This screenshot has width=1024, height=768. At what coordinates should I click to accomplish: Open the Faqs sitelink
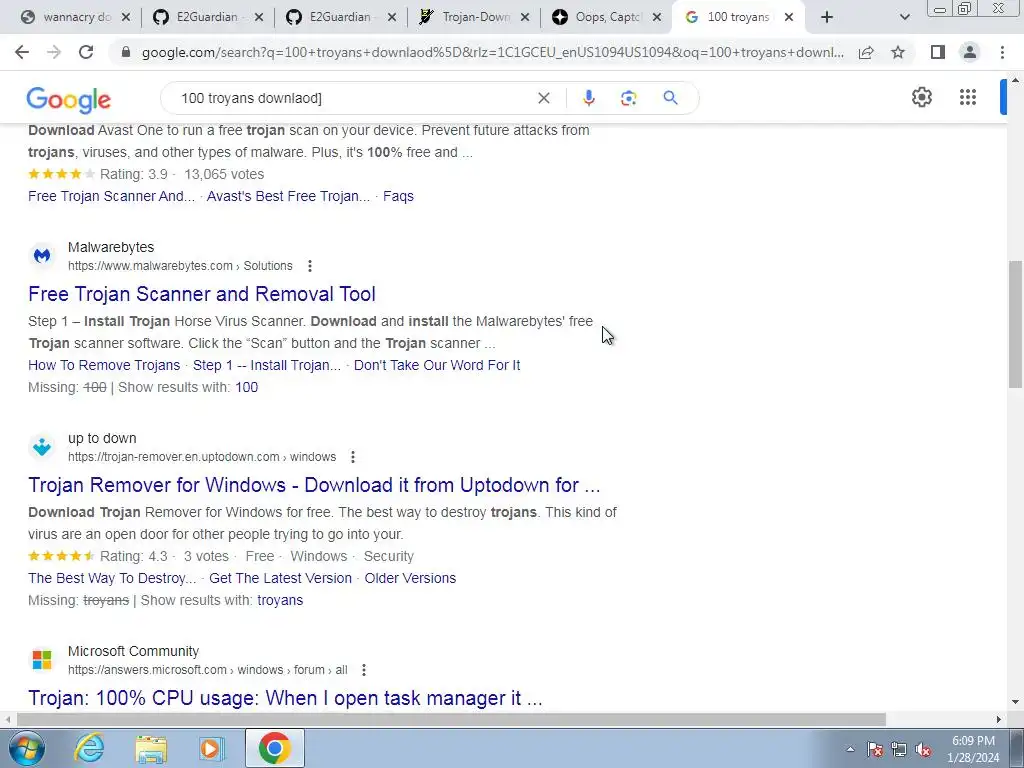coord(398,196)
